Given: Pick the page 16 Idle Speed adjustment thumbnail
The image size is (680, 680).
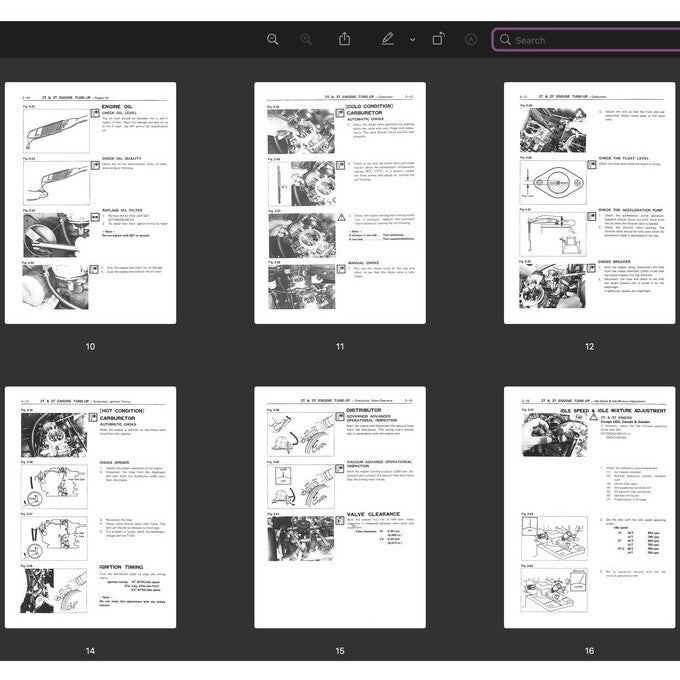Looking at the screenshot, I should (x=590, y=507).
